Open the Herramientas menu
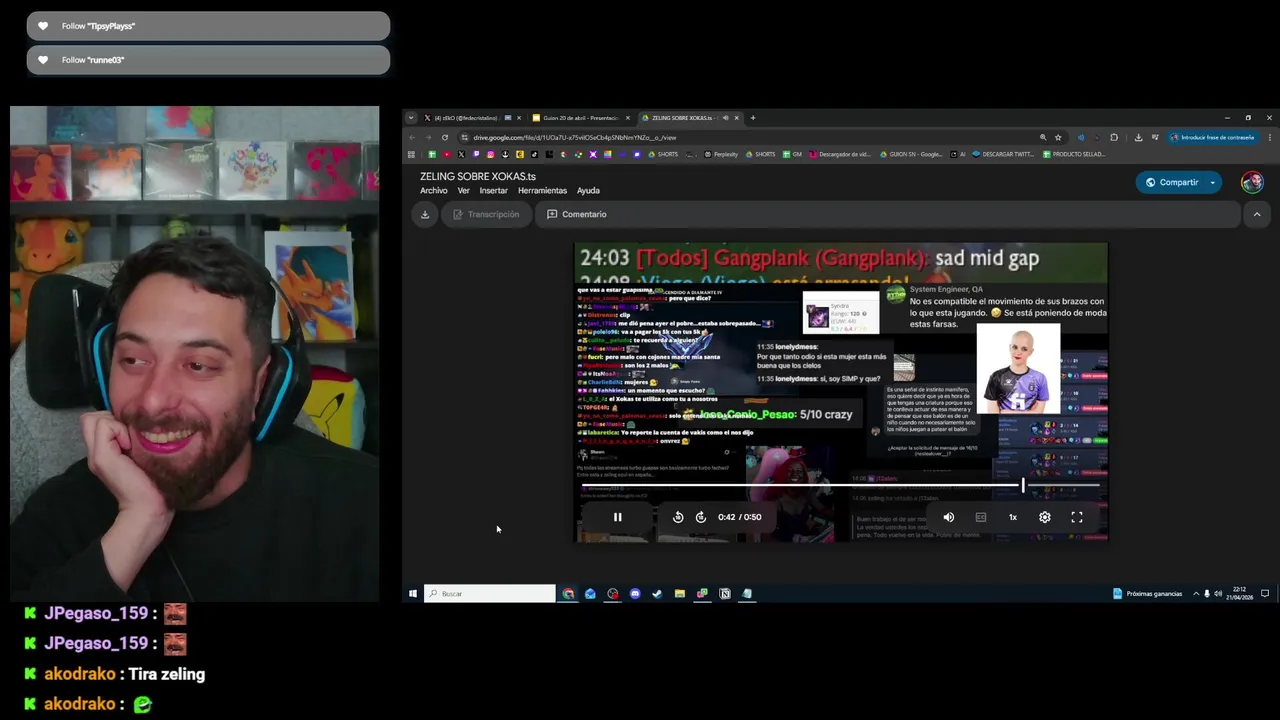Image resolution: width=1280 pixels, height=720 pixels. [x=542, y=191]
